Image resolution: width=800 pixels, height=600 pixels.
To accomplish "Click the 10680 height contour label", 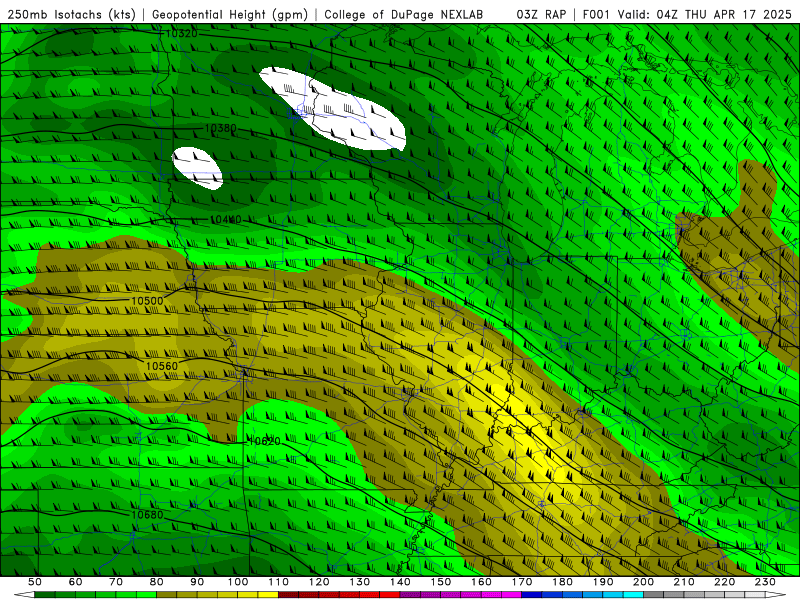I will [x=147, y=514].
